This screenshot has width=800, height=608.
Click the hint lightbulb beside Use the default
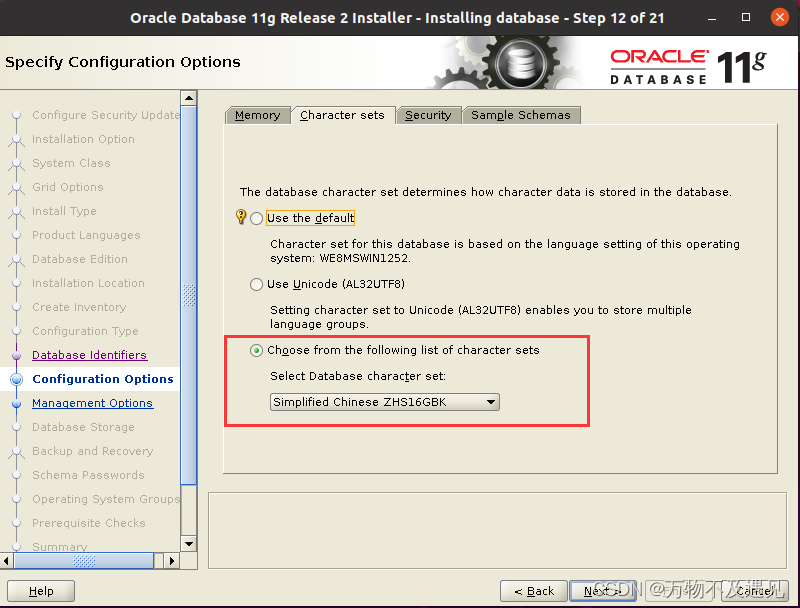(x=241, y=217)
